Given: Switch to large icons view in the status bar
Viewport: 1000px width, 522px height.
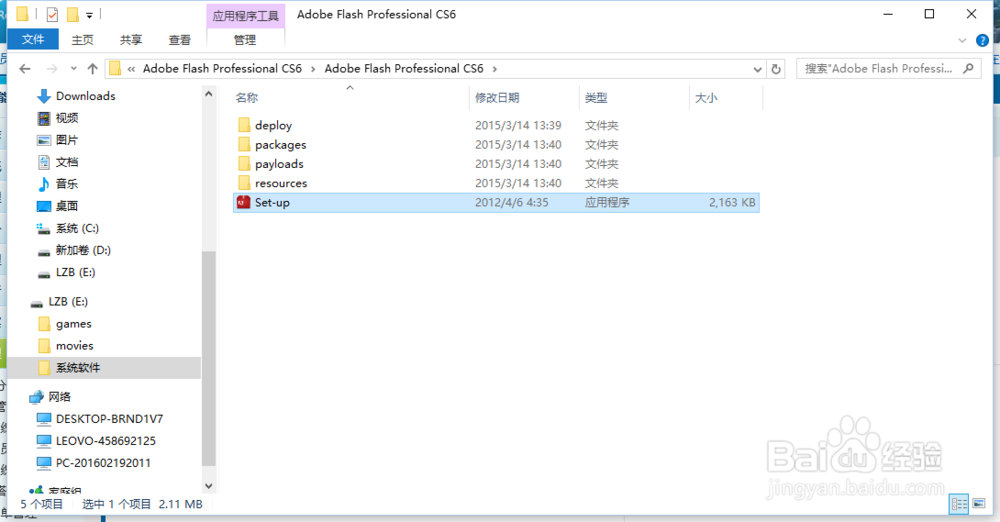Looking at the screenshot, I should pyautogui.click(x=978, y=503).
